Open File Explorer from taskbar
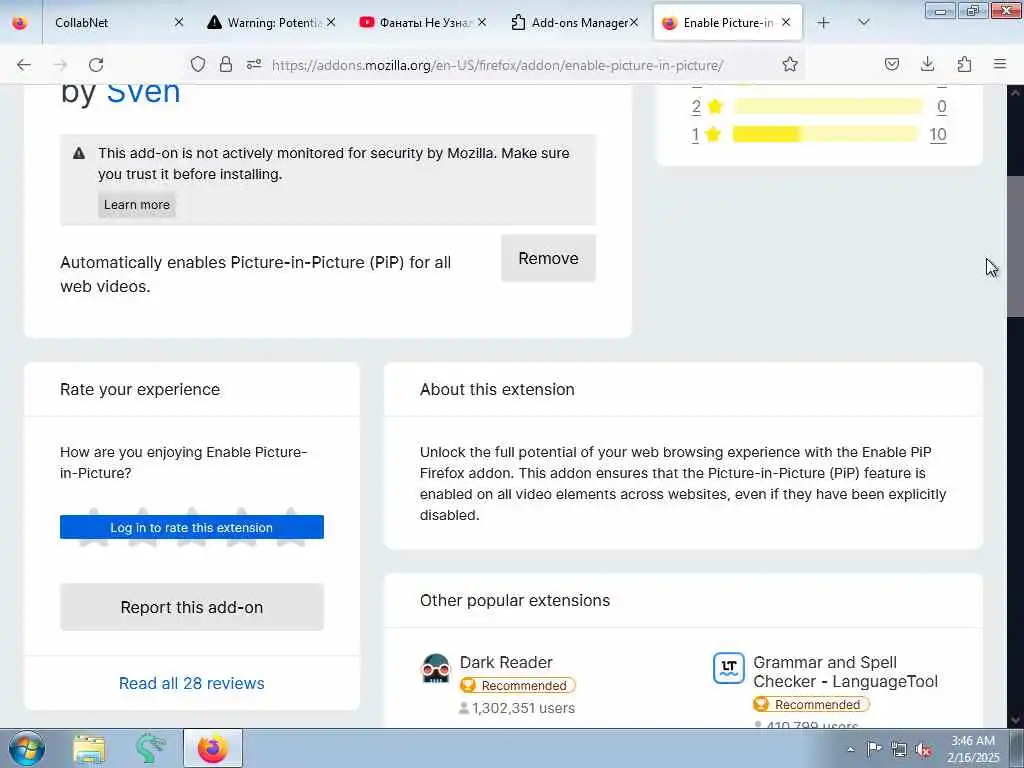 click(89, 749)
